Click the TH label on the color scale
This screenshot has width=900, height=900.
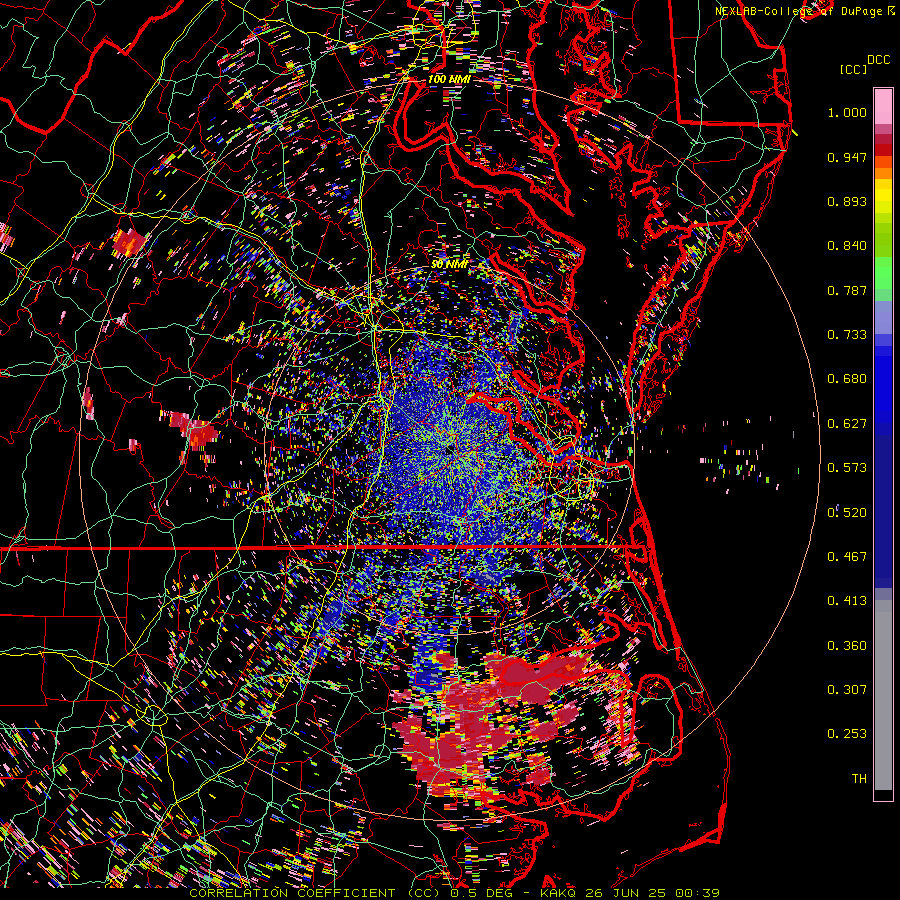coord(859,779)
